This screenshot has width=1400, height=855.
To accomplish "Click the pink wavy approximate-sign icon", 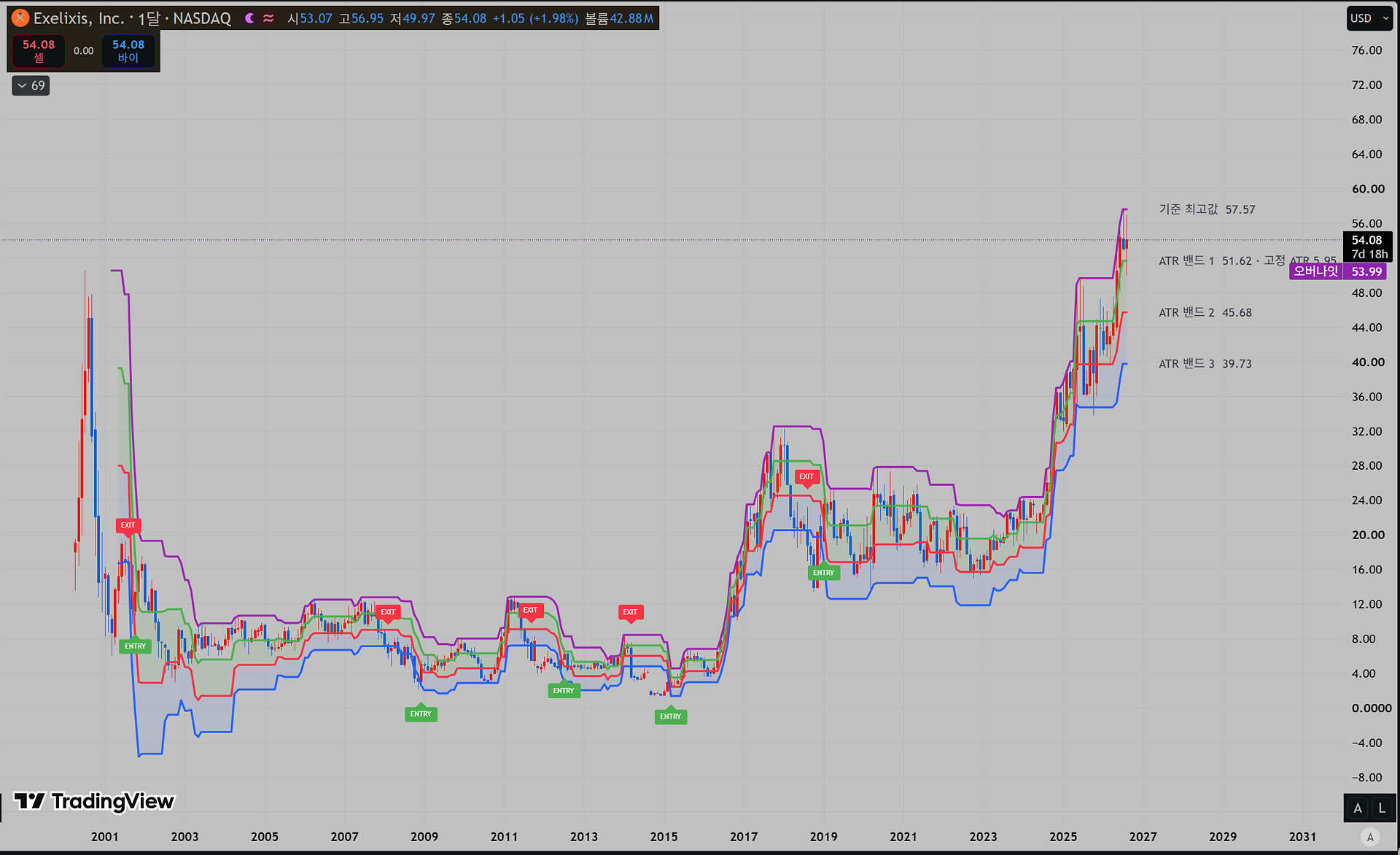I will coord(268,18).
